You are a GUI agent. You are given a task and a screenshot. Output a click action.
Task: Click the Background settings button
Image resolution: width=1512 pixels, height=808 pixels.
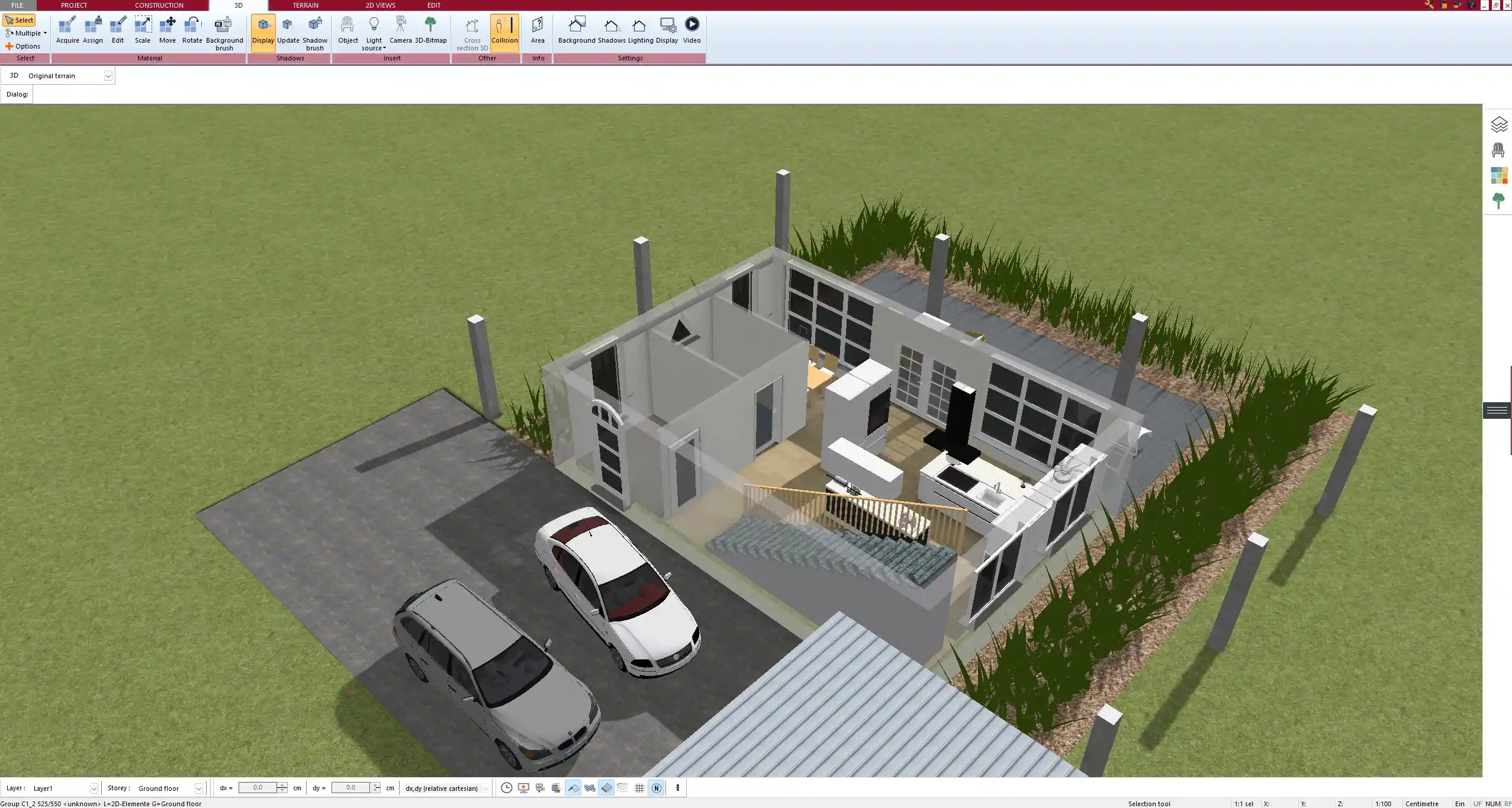(577, 30)
